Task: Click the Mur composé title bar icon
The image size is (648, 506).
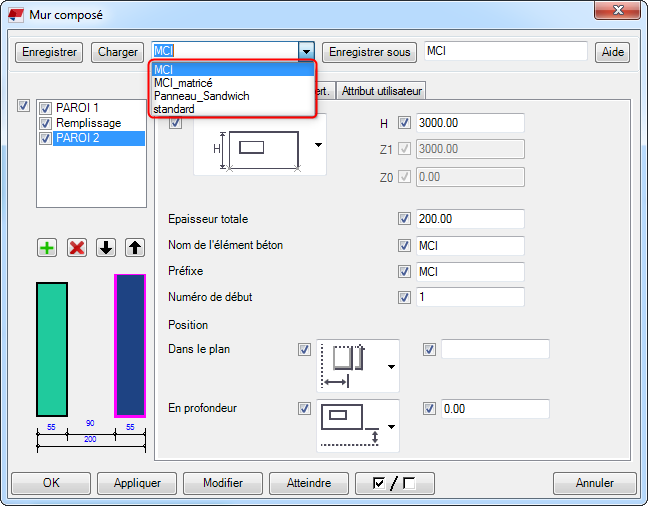Action: [16, 15]
